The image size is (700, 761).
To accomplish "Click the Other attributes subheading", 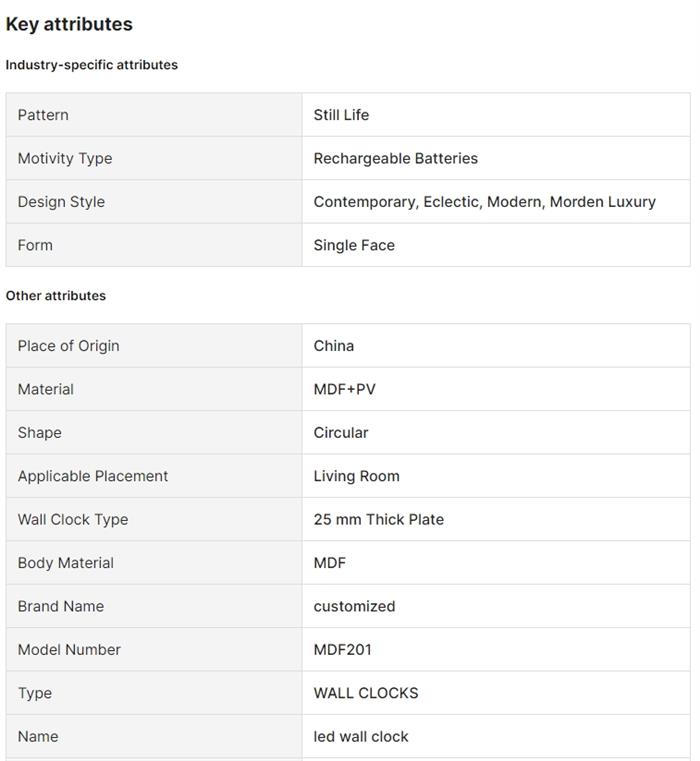I will click(x=56, y=296).
